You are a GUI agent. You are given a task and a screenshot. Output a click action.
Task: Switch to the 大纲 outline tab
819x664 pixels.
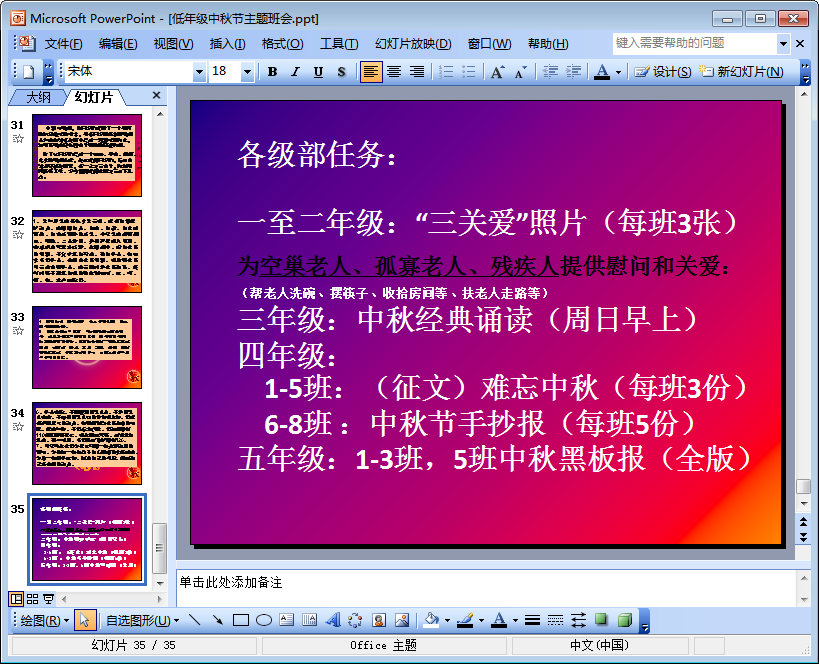click(x=38, y=97)
